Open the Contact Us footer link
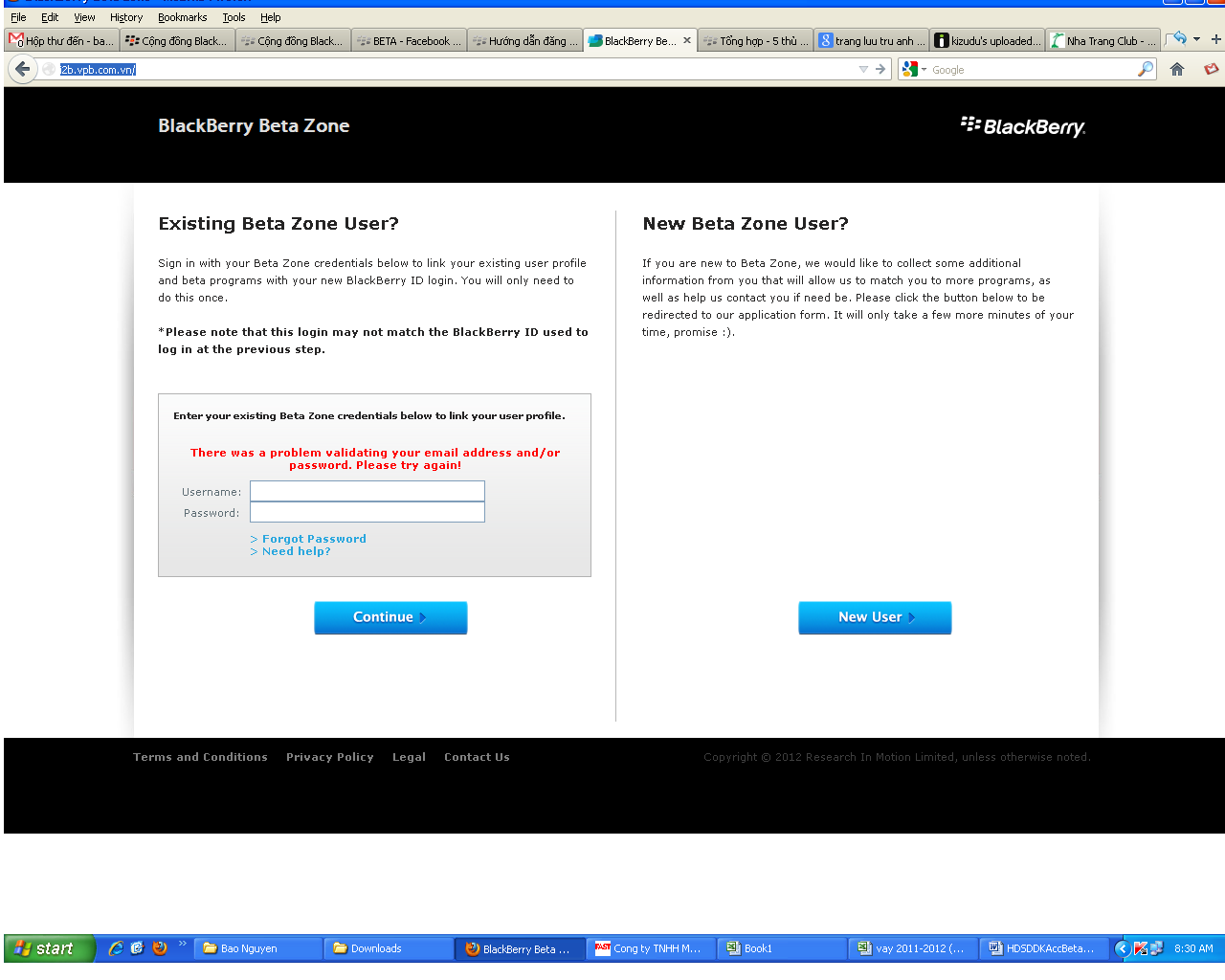Image resolution: width=1225 pixels, height=980 pixels. pyautogui.click(x=477, y=757)
